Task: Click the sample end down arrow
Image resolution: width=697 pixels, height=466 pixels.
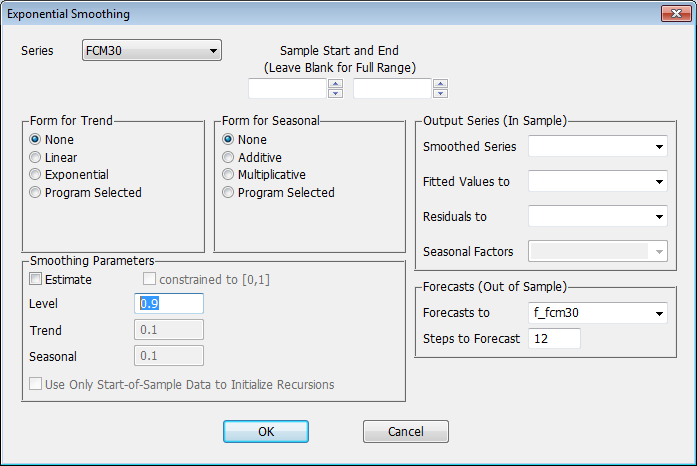Action: coord(440,94)
